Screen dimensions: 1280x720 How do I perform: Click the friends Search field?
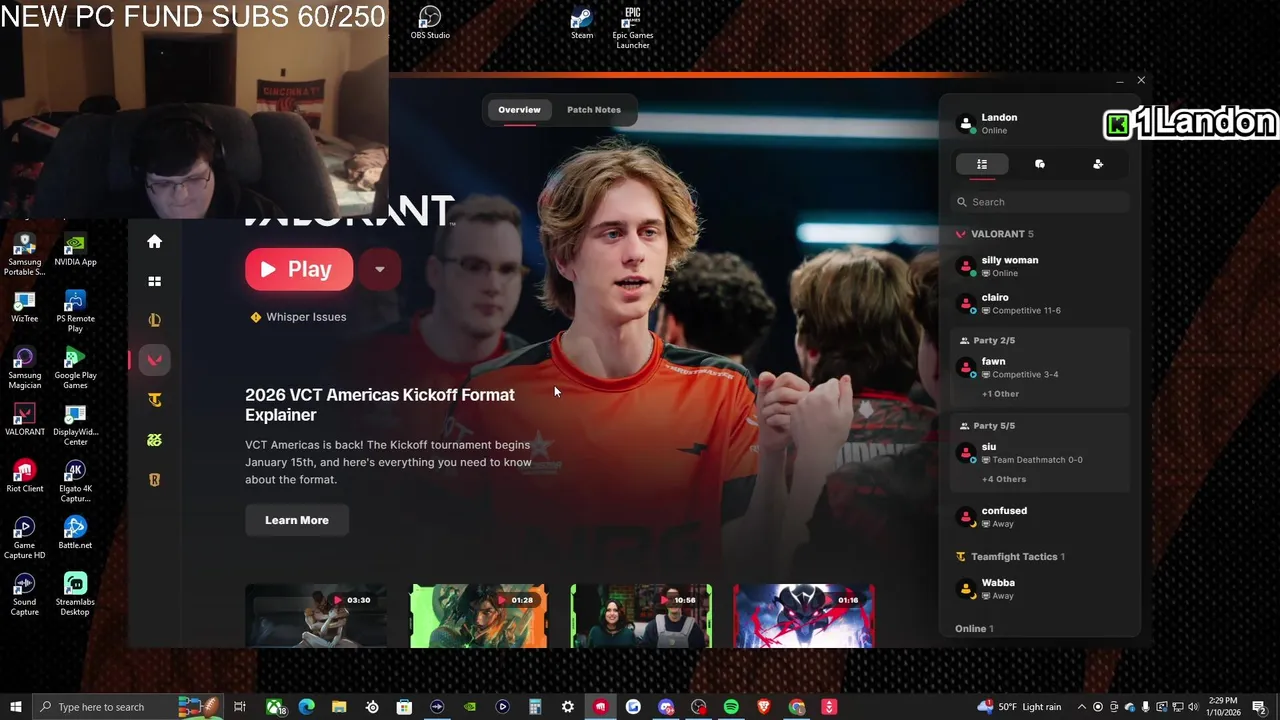pyautogui.click(x=1040, y=202)
